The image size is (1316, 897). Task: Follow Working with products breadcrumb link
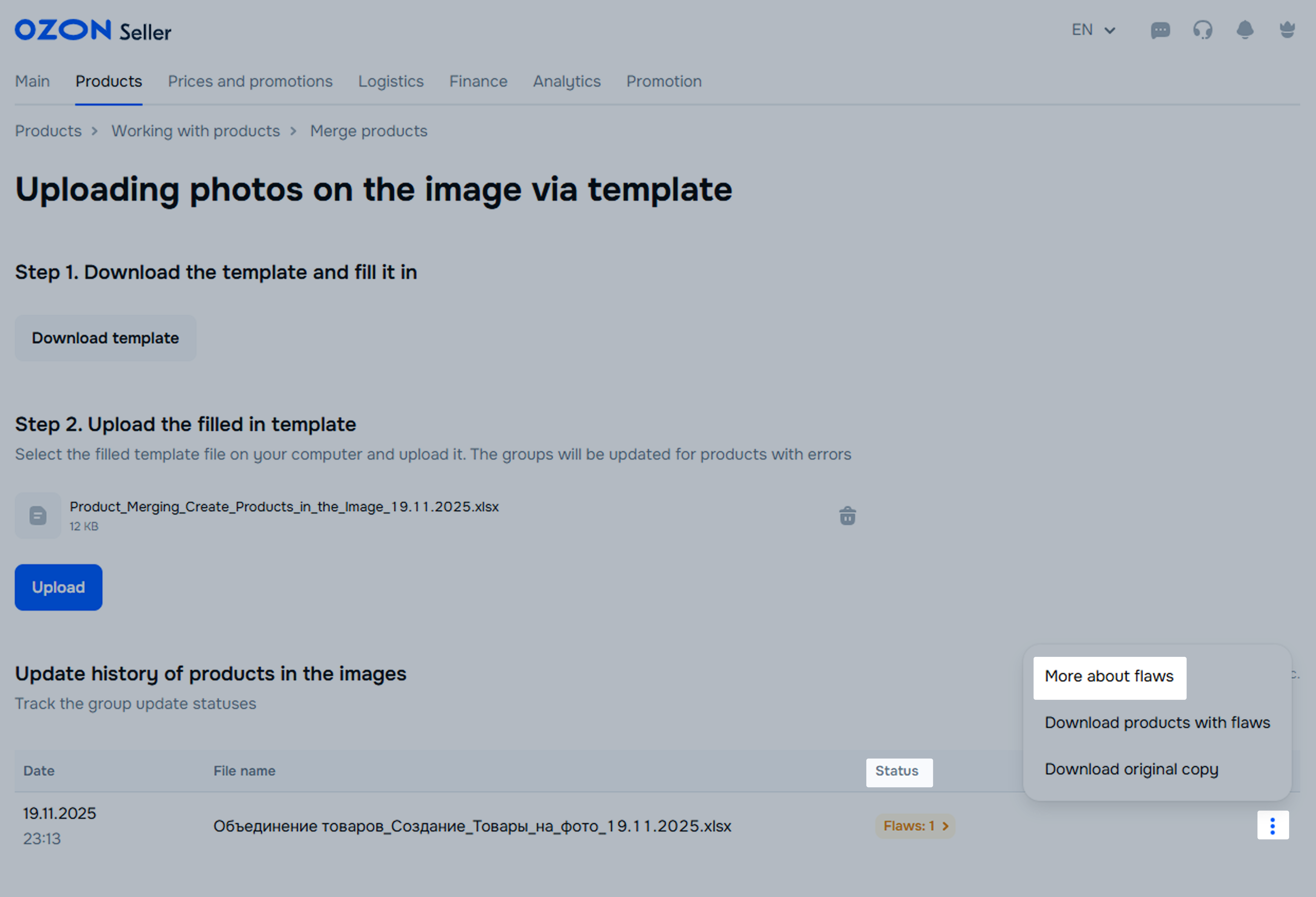(x=195, y=131)
